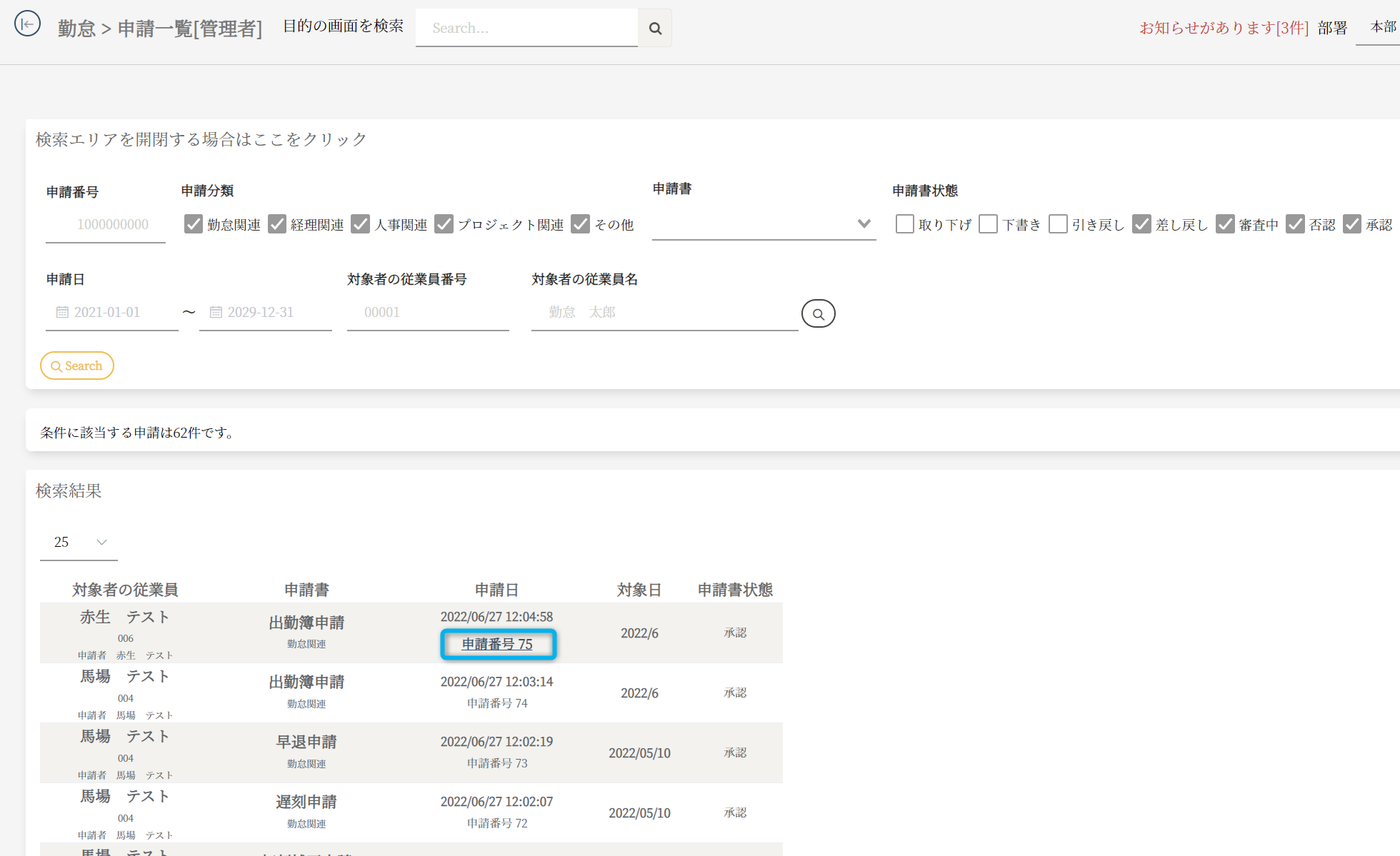Uncheck the プロジェクト関連 checkbox
1400x856 pixels.
click(x=444, y=224)
